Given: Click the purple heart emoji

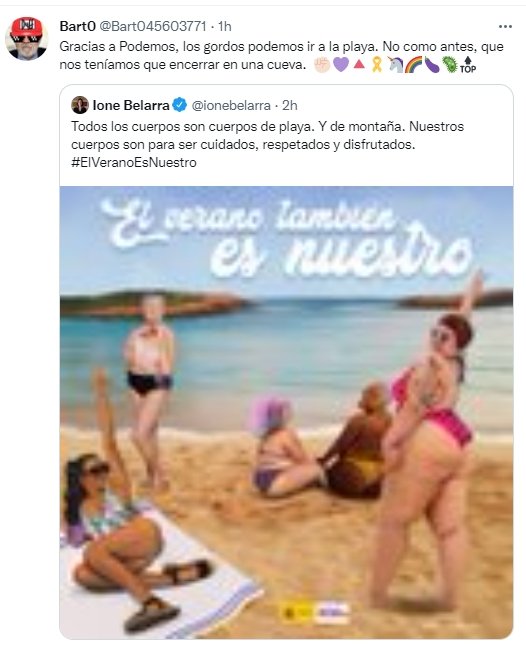Looking at the screenshot, I should click(x=341, y=65).
